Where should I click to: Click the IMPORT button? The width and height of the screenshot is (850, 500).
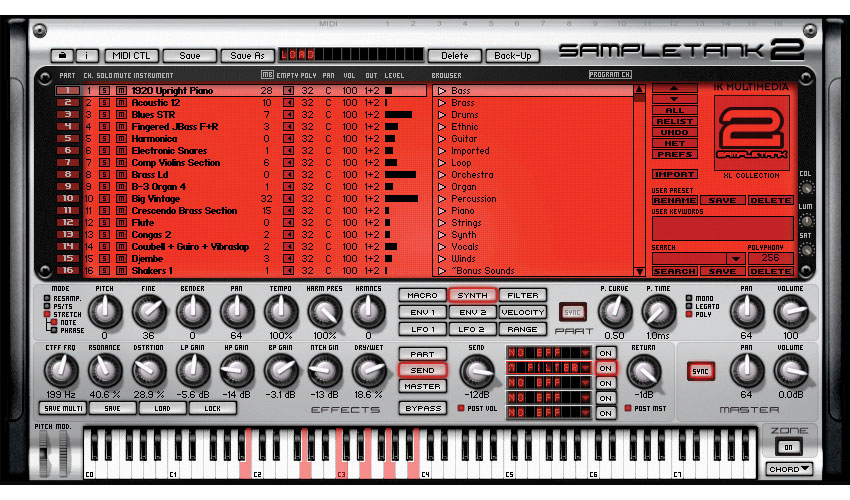[674, 175]
